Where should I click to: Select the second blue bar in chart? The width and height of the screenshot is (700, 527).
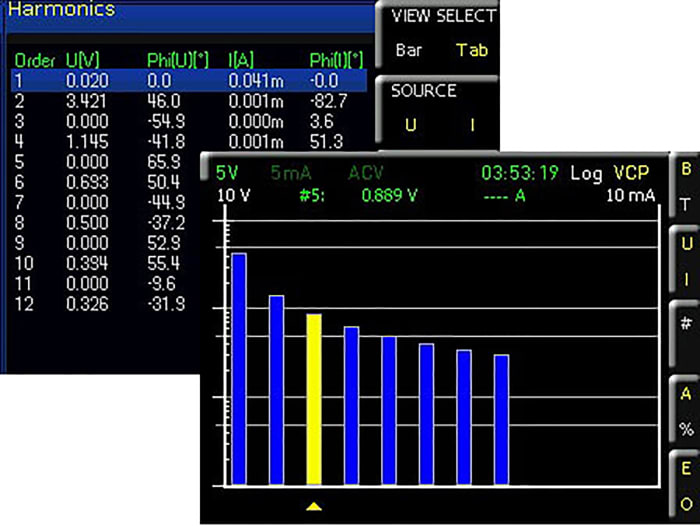pyautogui.click(x=276, y=390)
